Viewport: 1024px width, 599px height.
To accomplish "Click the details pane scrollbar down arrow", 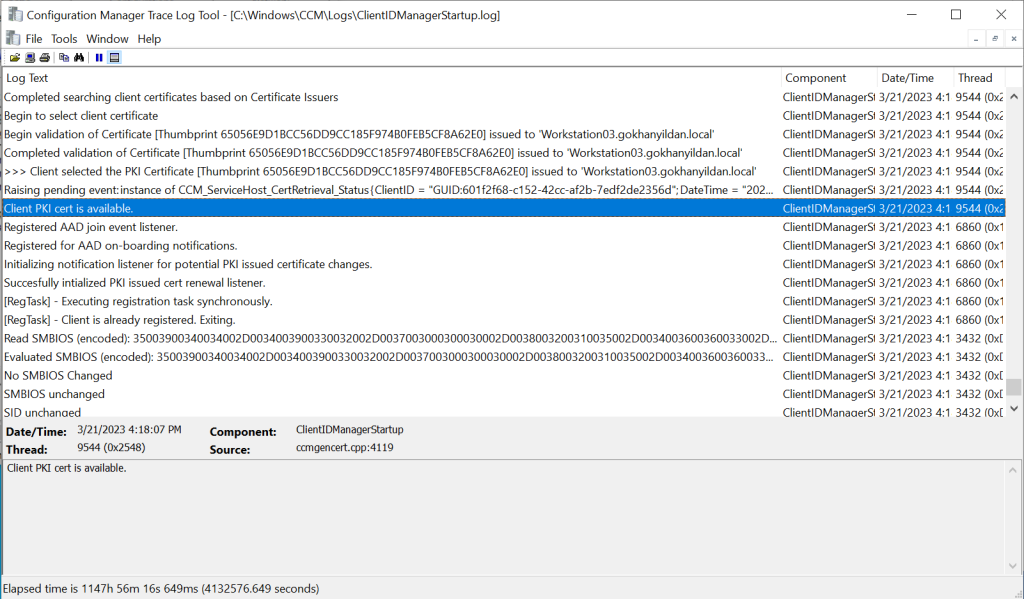I will 1012,566.
